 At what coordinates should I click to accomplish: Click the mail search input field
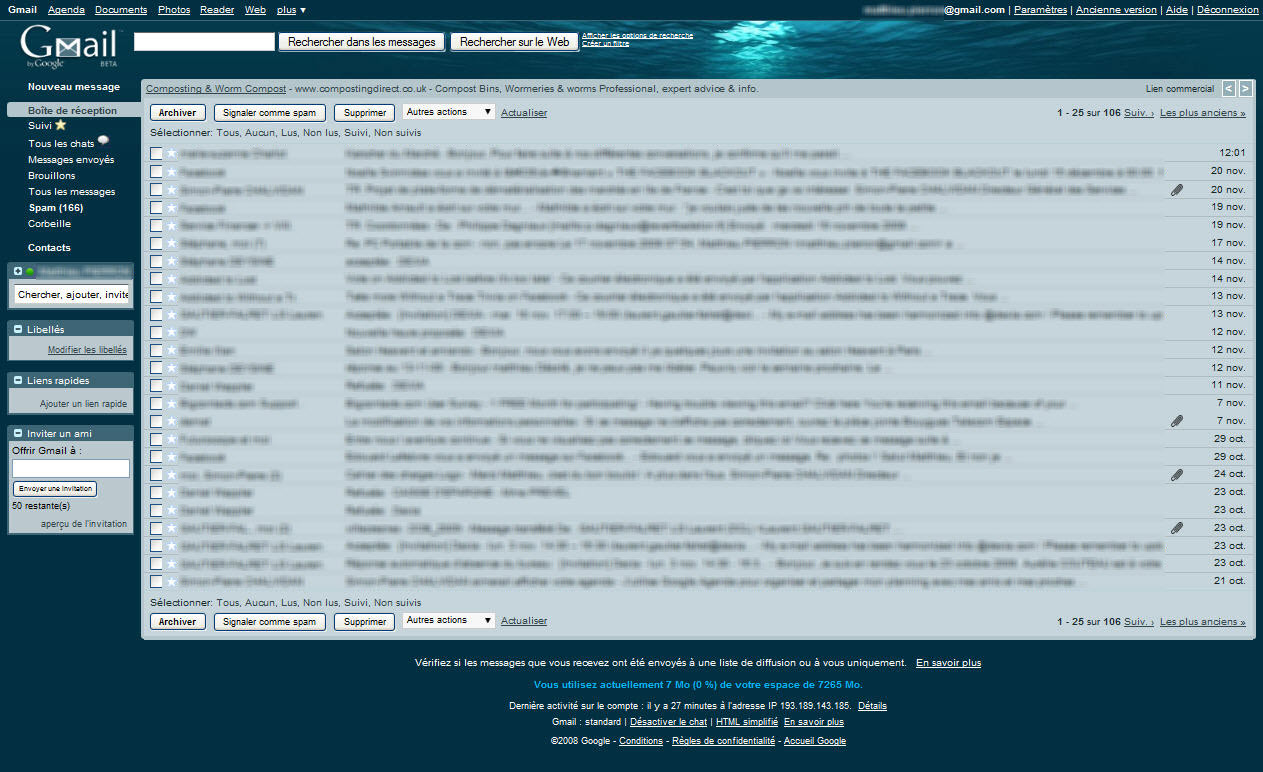click(204, 42)
